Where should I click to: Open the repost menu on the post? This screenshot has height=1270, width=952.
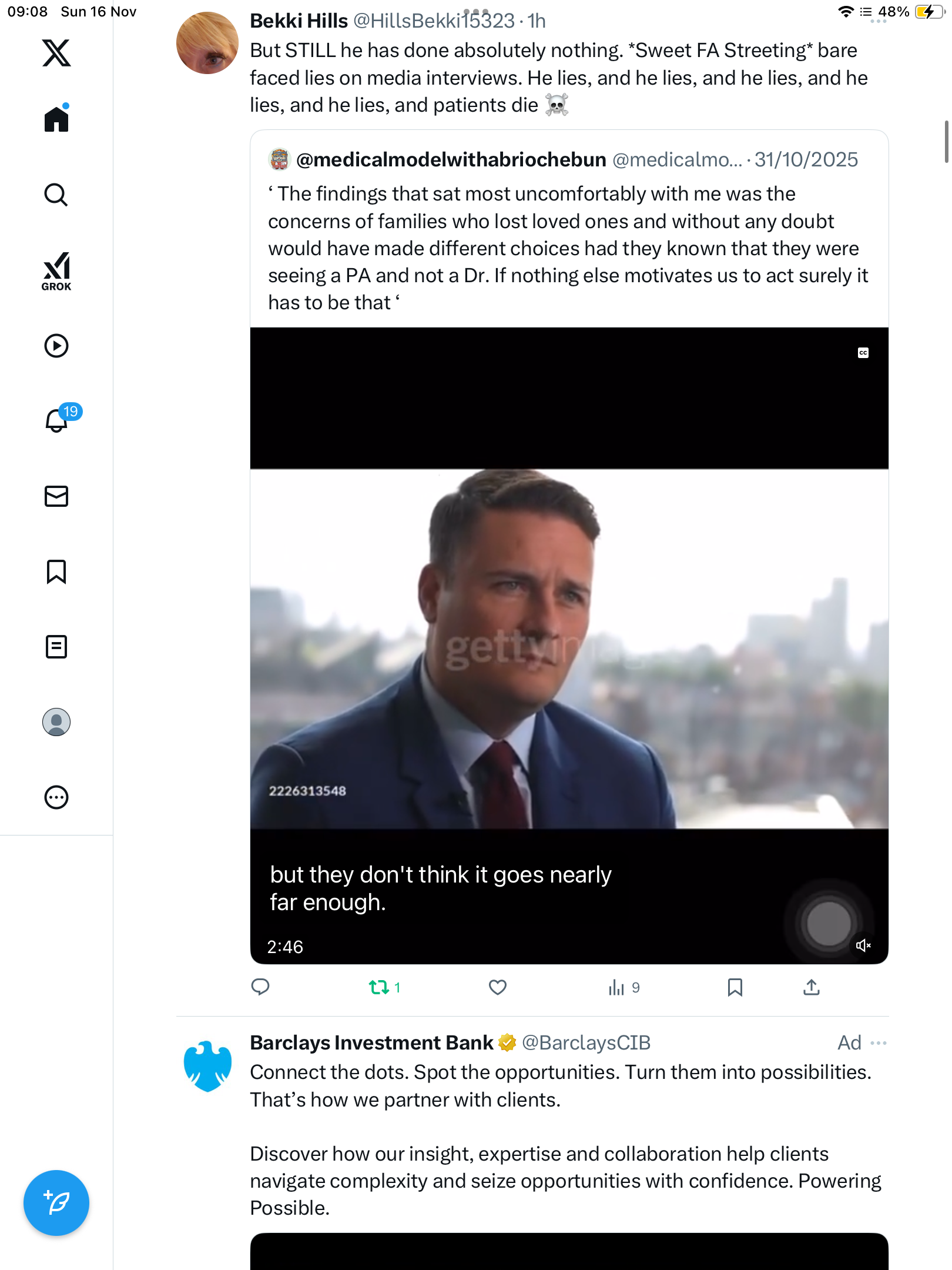pos(380,987)
